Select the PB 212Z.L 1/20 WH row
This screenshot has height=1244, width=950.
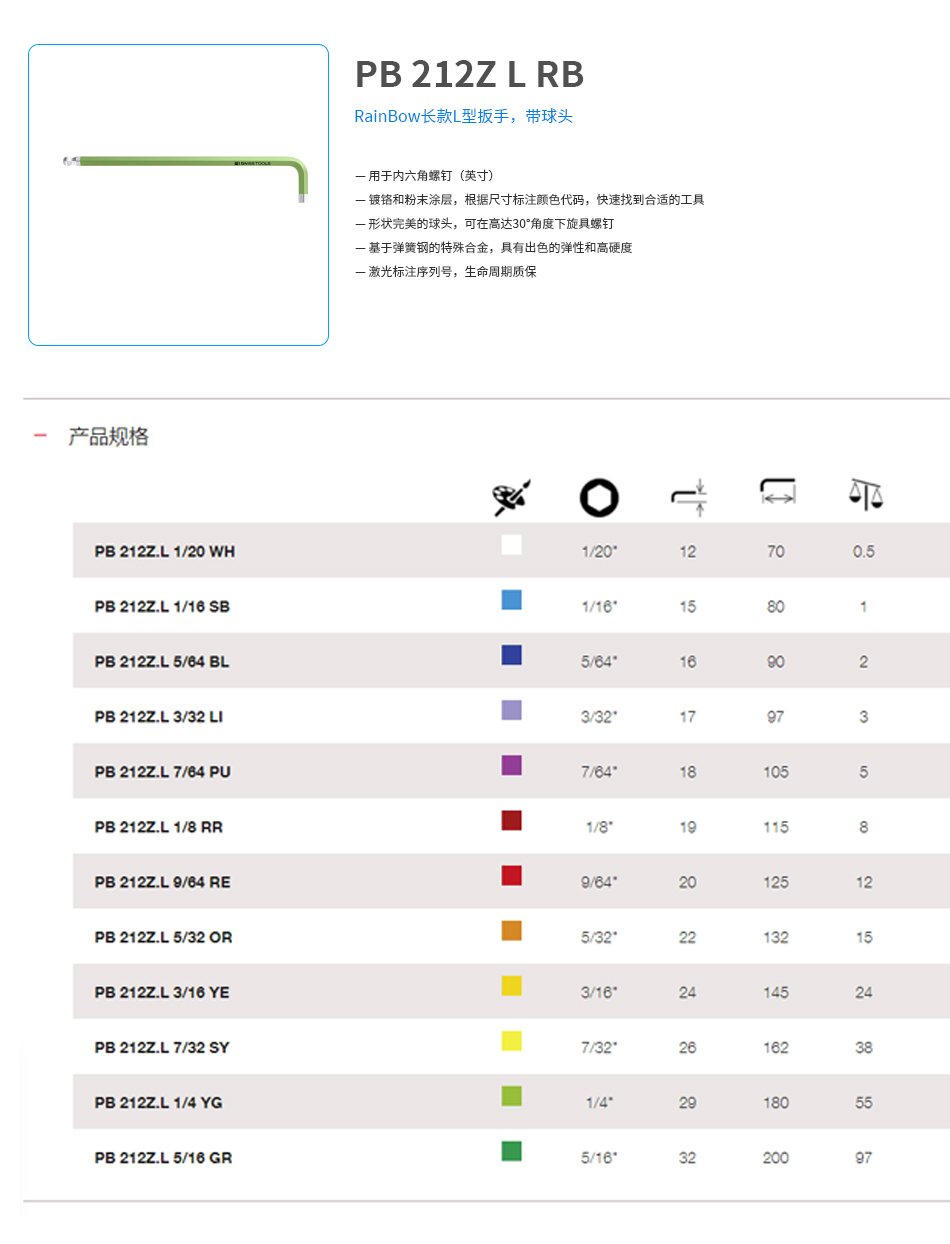(165, 551)
